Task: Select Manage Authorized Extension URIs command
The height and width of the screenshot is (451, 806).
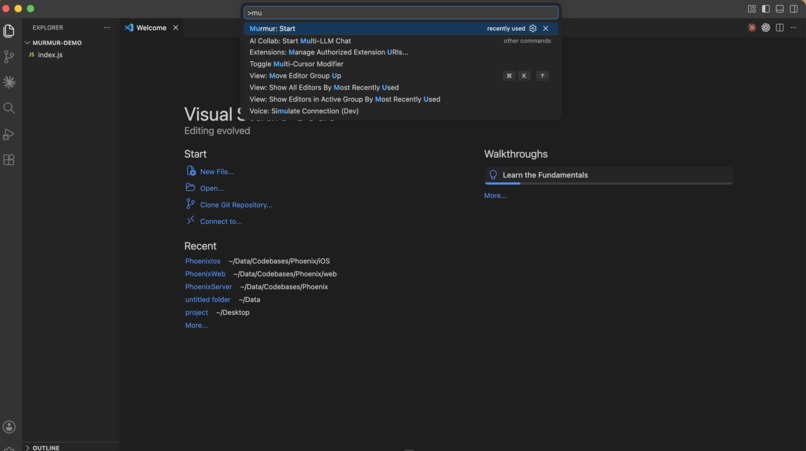Action: [400, 52]
